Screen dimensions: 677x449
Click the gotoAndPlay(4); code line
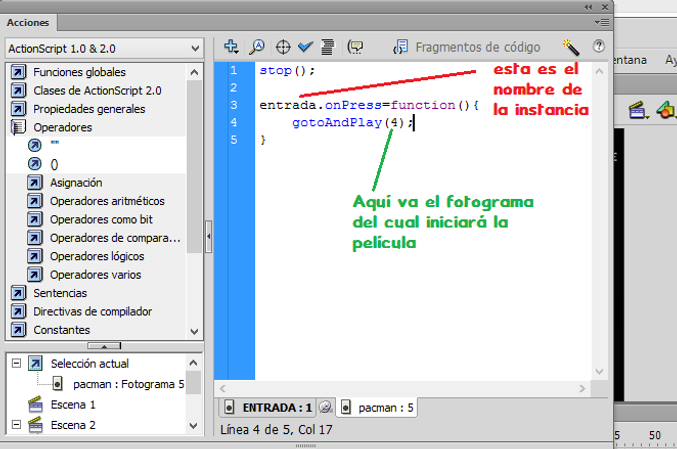(x=353, y=123)
